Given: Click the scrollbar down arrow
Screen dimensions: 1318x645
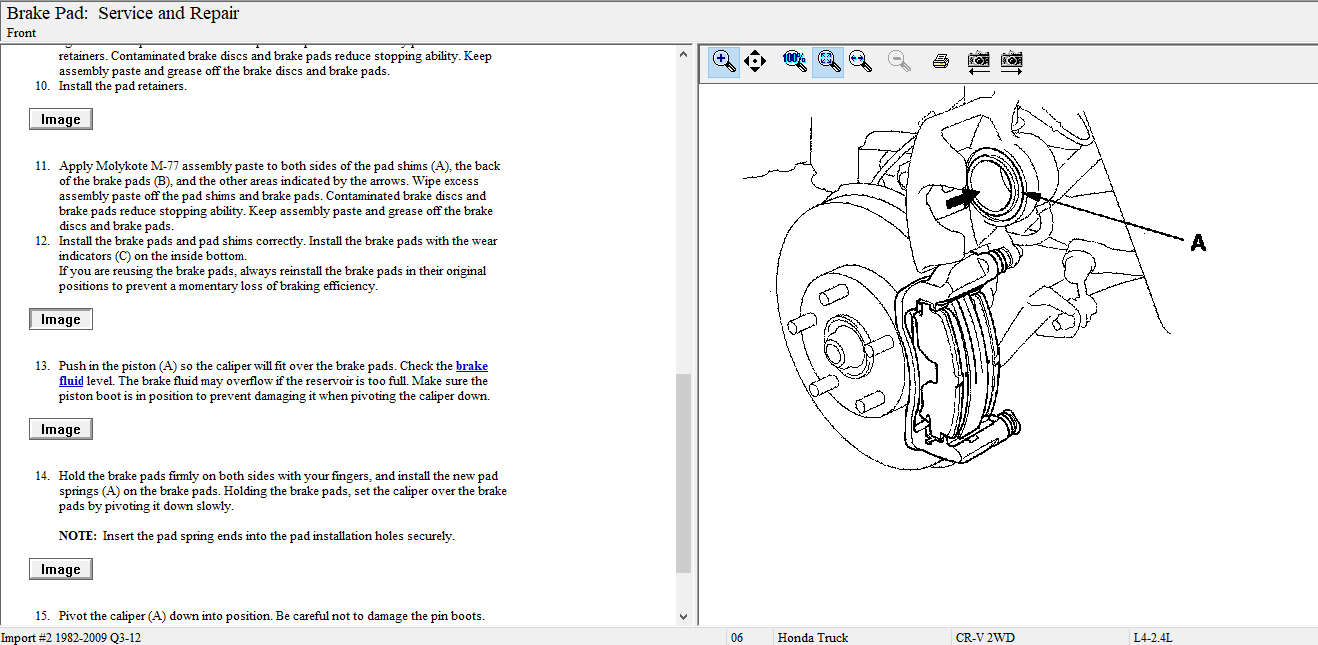Looking at the screenshot, I should 684,617.
